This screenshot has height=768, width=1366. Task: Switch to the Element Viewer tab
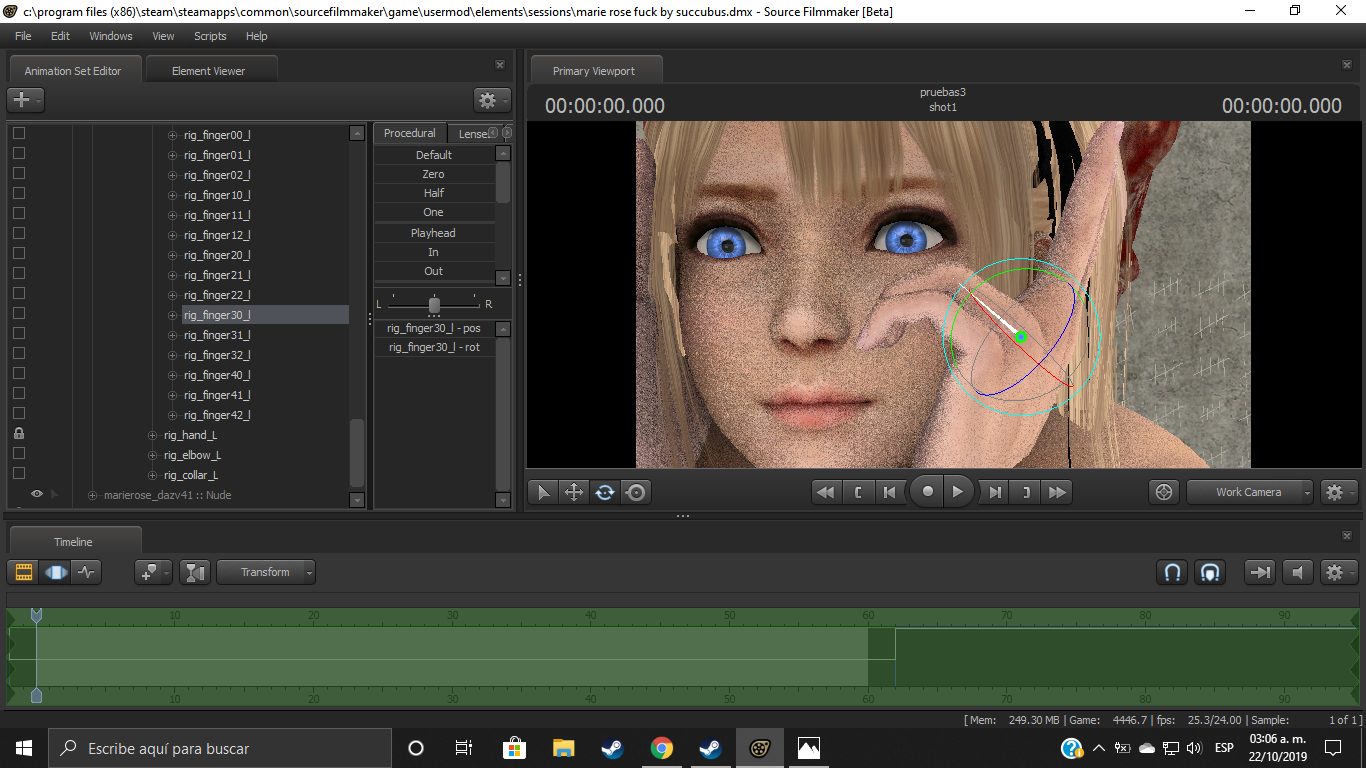coord(208,71)
